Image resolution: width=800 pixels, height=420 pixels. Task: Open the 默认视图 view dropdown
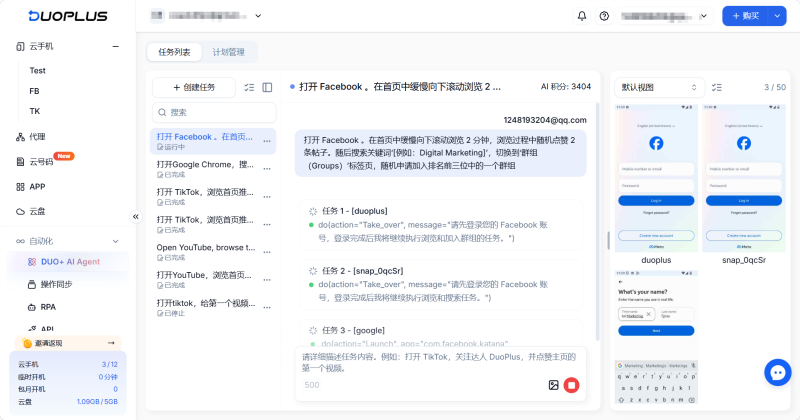pos(659,87)
